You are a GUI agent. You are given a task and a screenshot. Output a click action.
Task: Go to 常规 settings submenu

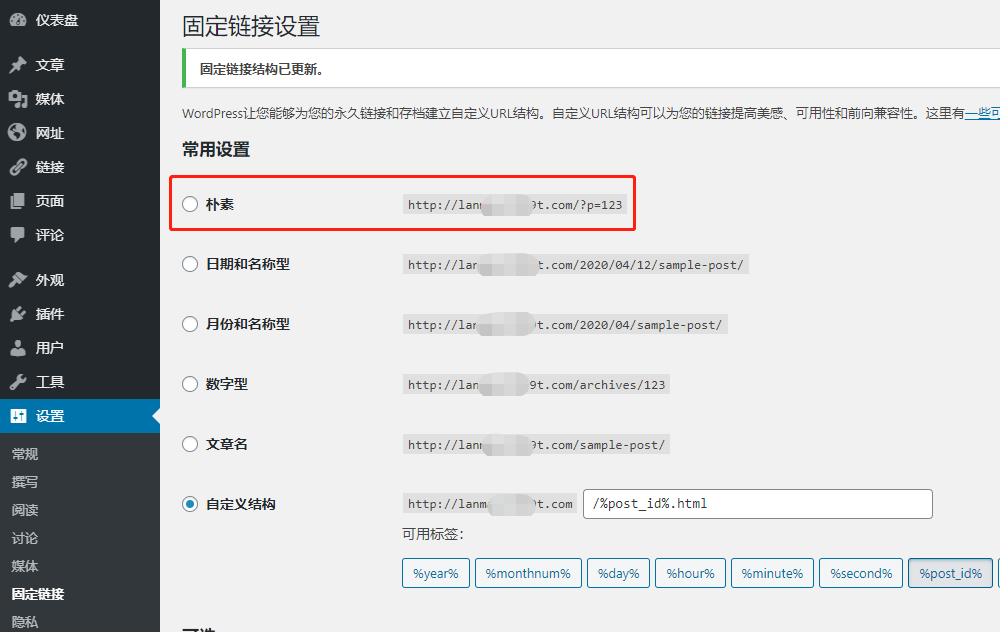(x=25, y=454)
